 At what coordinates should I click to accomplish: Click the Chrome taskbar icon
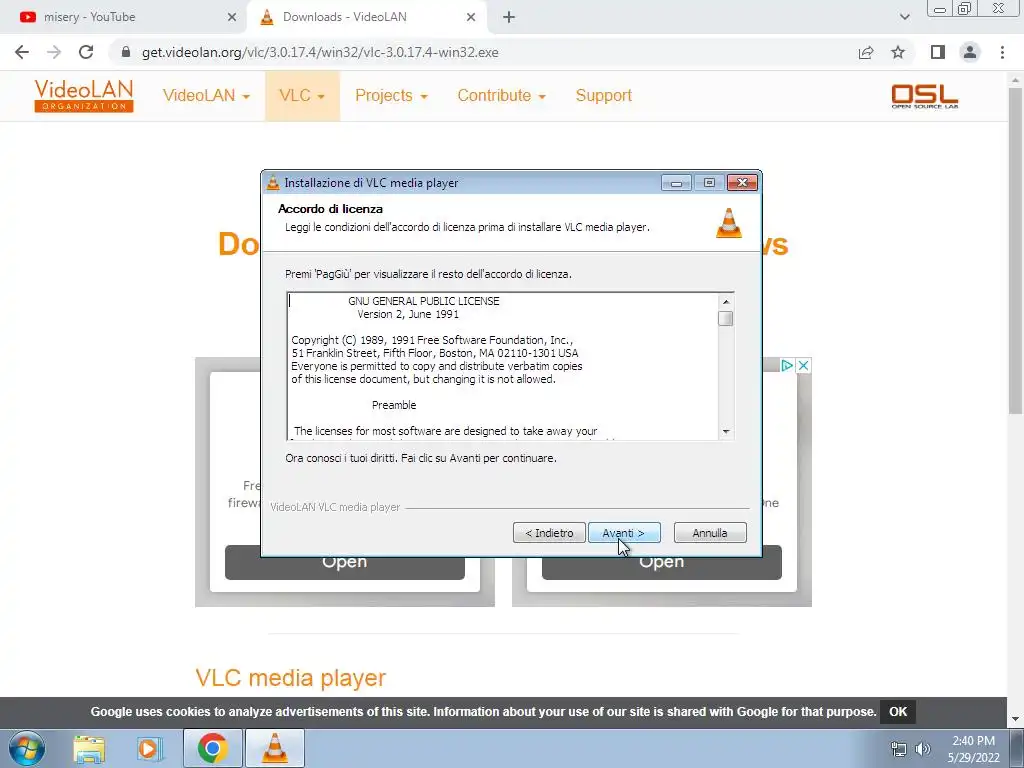[212, 748]
